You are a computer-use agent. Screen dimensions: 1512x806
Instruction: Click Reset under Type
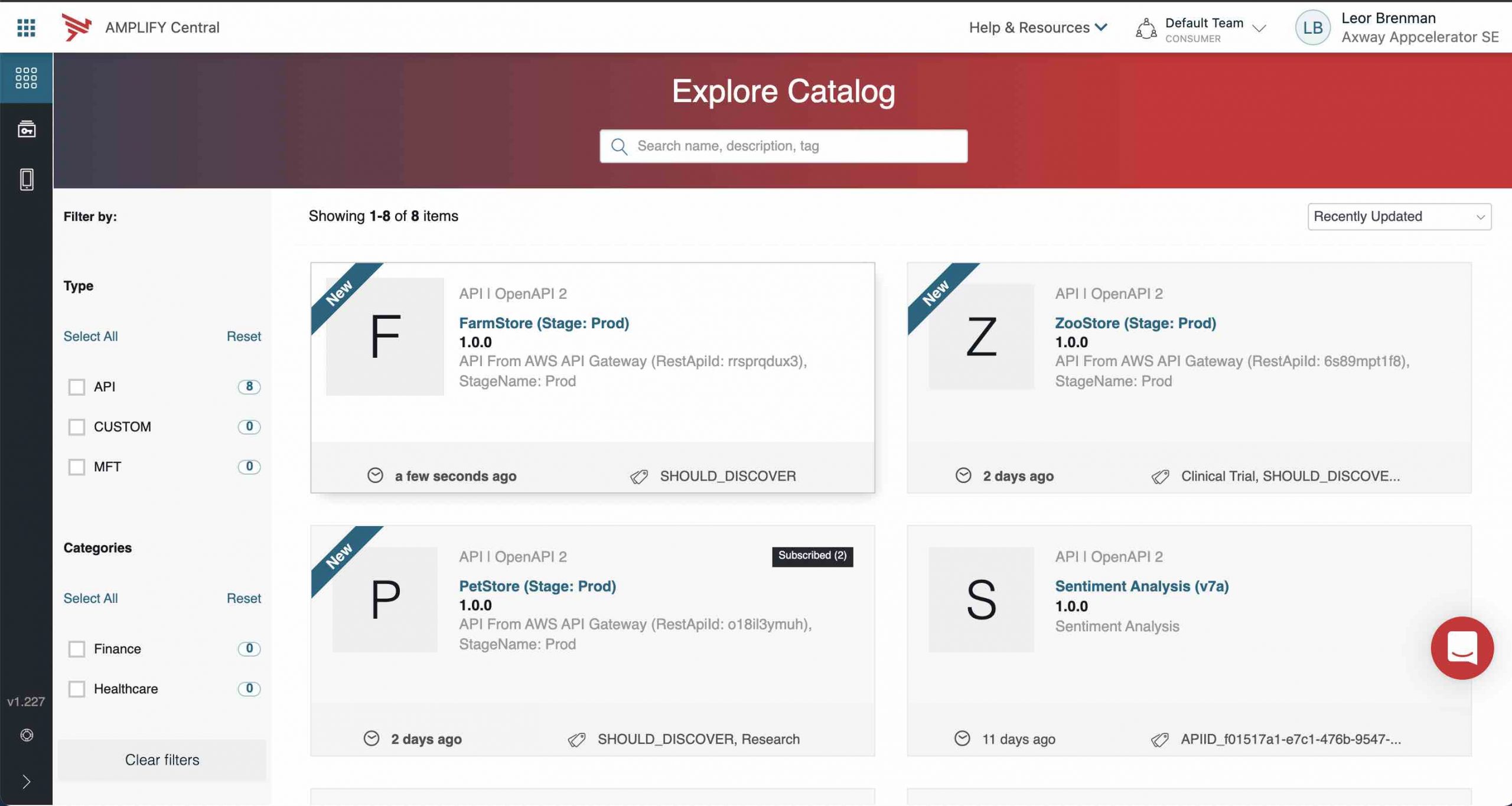tap(243, 336)
